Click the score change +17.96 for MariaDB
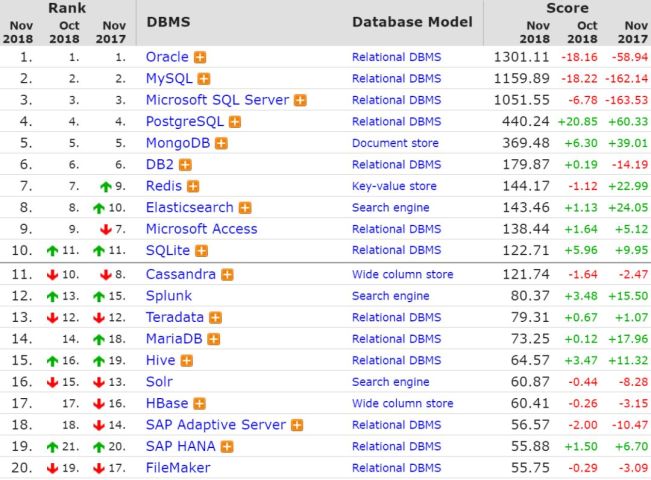Screen dimensions: 651x480 click(x=628, y=340)
